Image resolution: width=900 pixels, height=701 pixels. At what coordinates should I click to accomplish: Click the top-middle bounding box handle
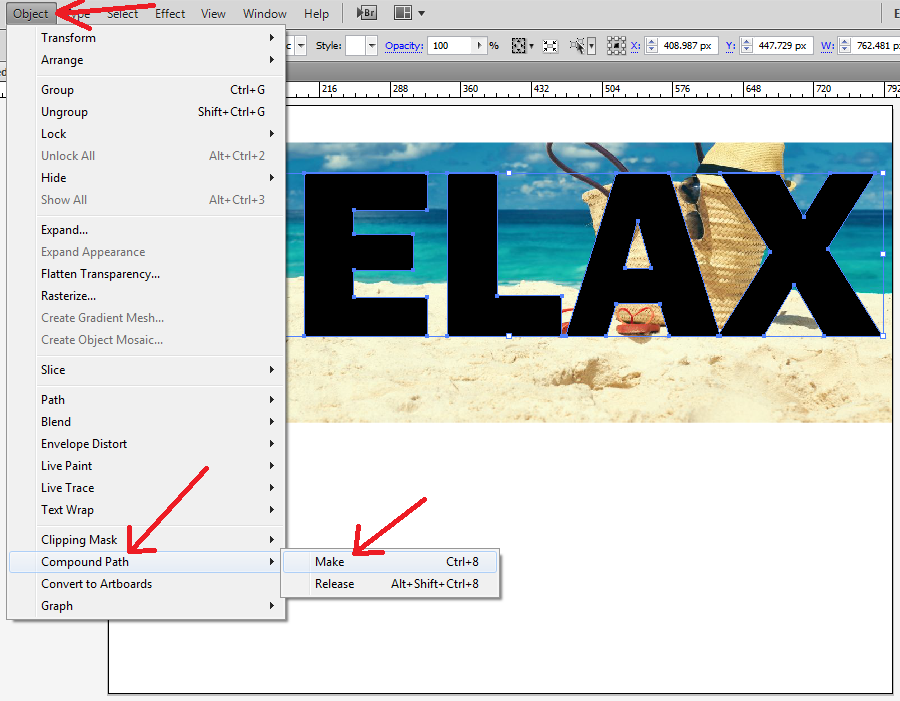pyautogui.click(x=509, y=173)
